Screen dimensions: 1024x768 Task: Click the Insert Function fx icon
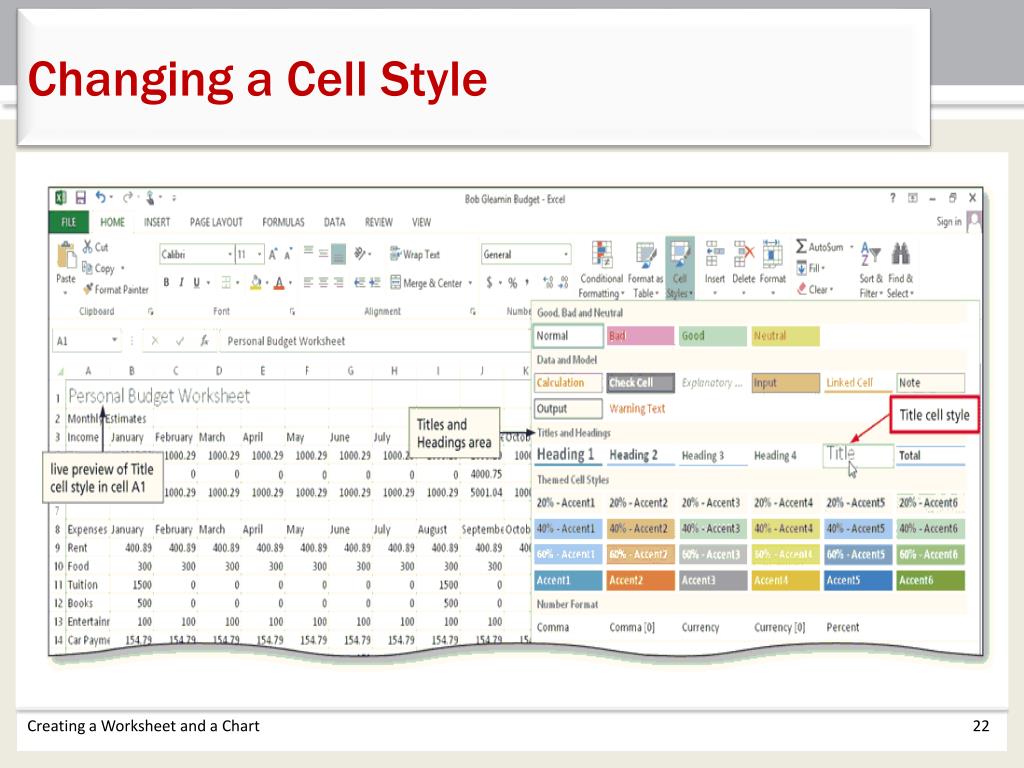point(204,340)
